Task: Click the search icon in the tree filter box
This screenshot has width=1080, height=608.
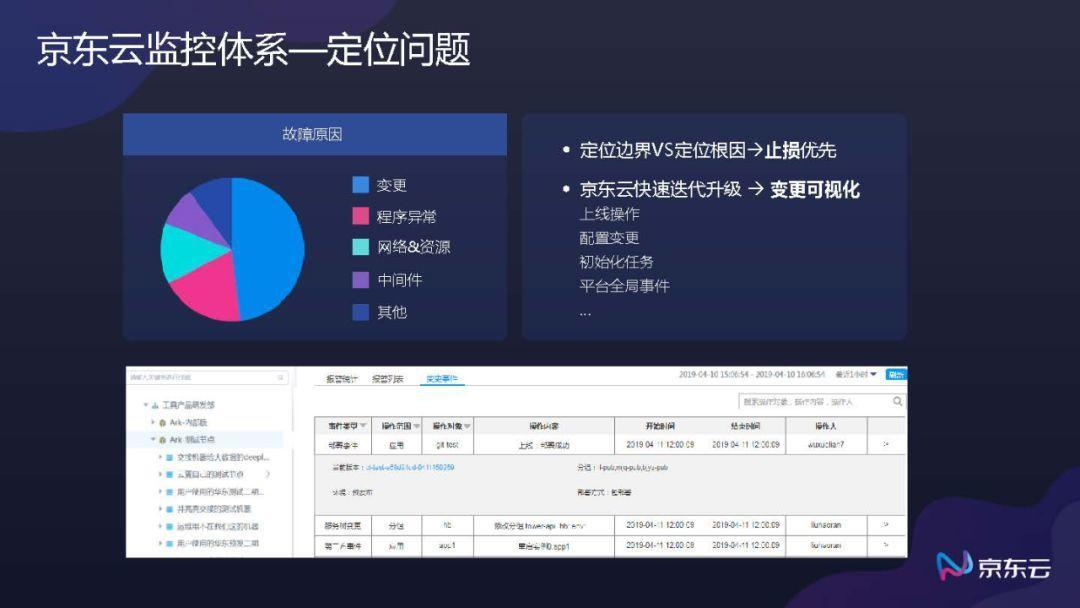Action: tap(280, 377)
